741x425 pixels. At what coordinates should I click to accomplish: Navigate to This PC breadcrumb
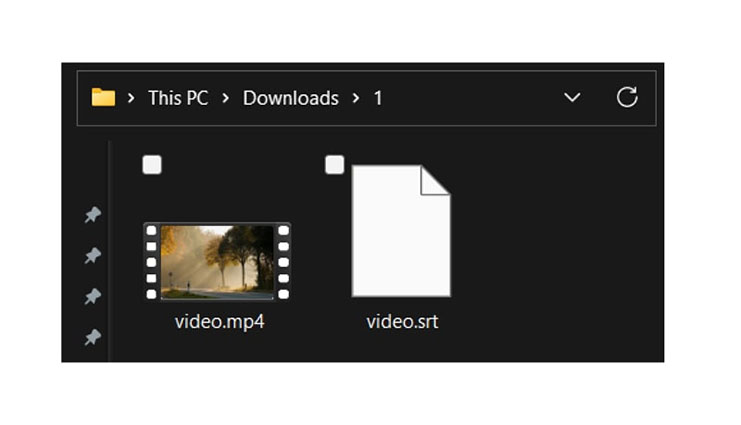(178, 98)
